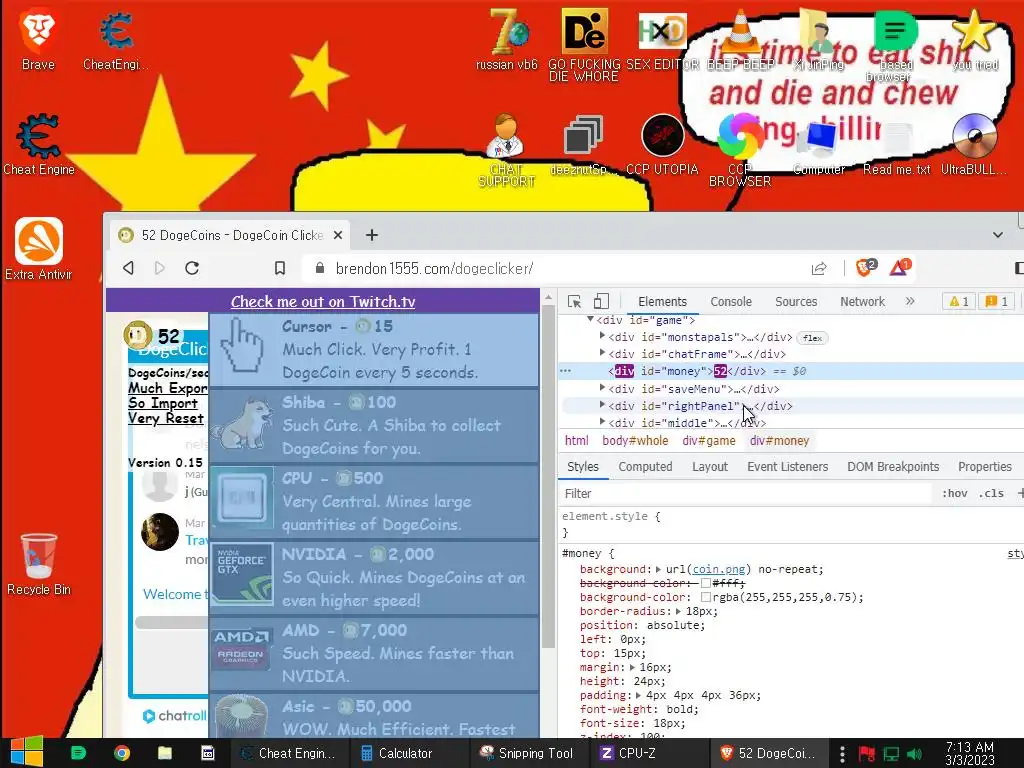Switch to the Elements tab in DevTools
1024x768 pixels.
pos(662,302)
